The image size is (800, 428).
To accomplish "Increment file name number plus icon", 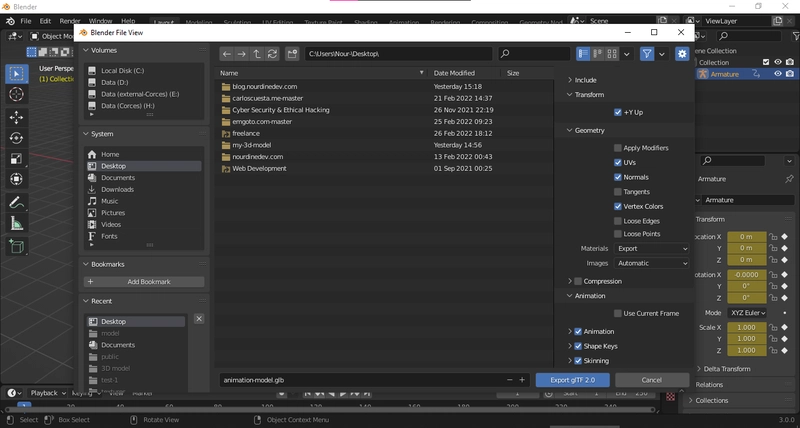I will (522, 380).
